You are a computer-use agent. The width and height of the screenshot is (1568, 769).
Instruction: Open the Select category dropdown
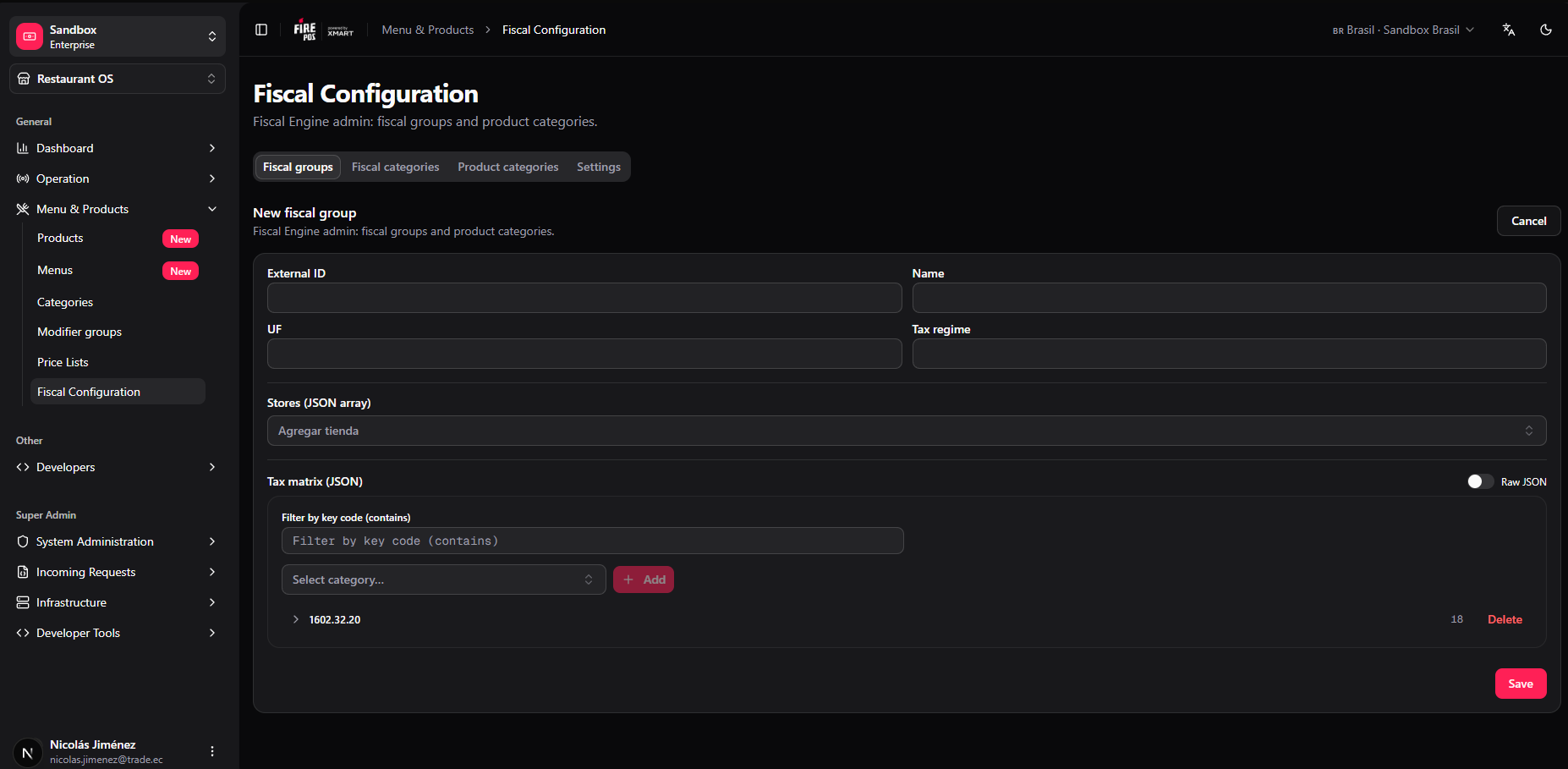coord(444,579)
